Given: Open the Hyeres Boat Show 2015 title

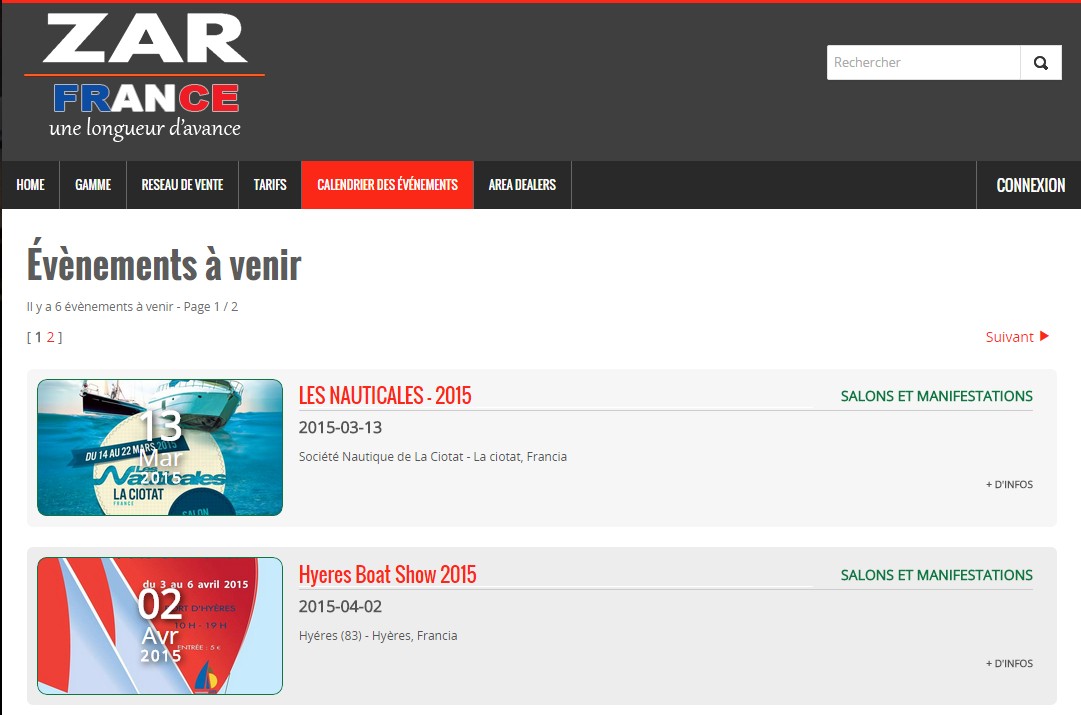Looking at the screenshot, I should pos(387,574).
